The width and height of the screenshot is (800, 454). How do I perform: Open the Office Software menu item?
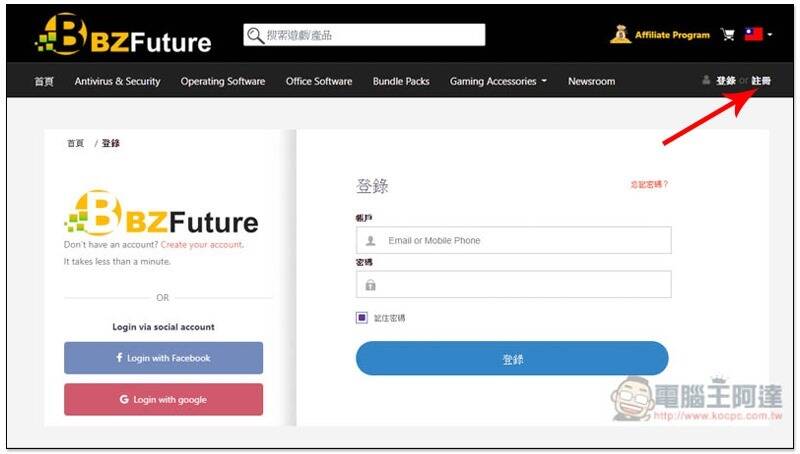(x=319, y=81)
